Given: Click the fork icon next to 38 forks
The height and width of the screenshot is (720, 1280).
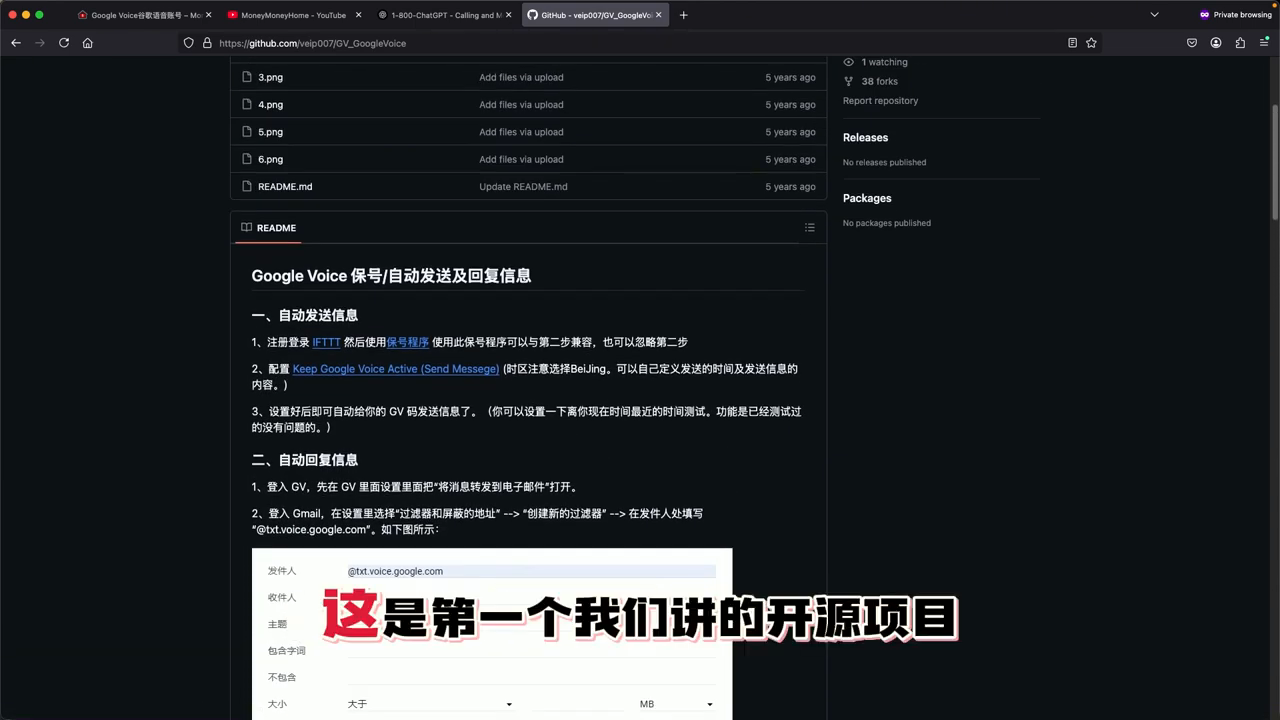Looking at the screenshot, I should tap(849, 81).
